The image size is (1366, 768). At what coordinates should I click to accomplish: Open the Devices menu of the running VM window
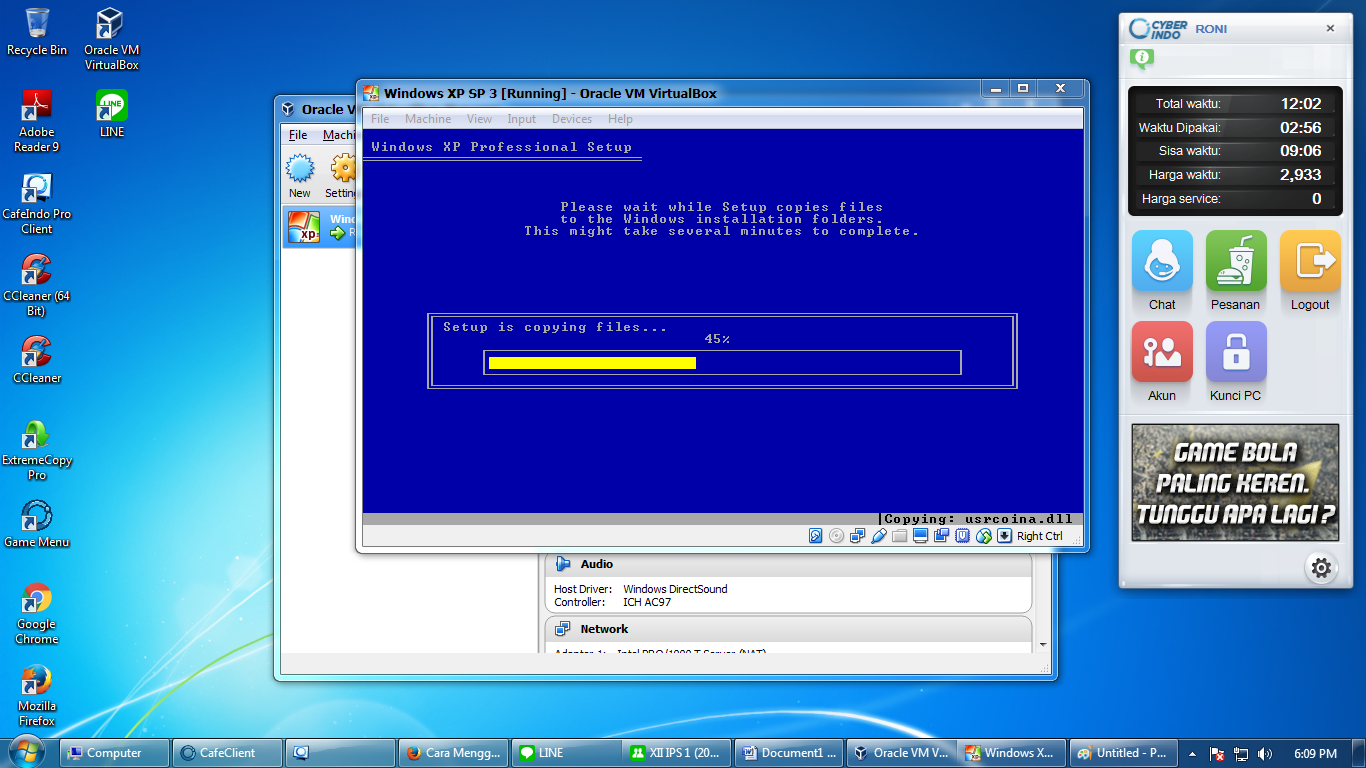[571, 118]
